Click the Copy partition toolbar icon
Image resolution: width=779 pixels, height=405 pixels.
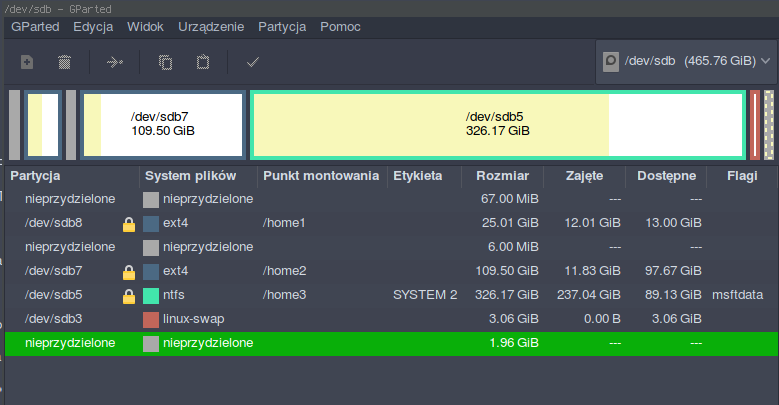click(x=165, y=62)
